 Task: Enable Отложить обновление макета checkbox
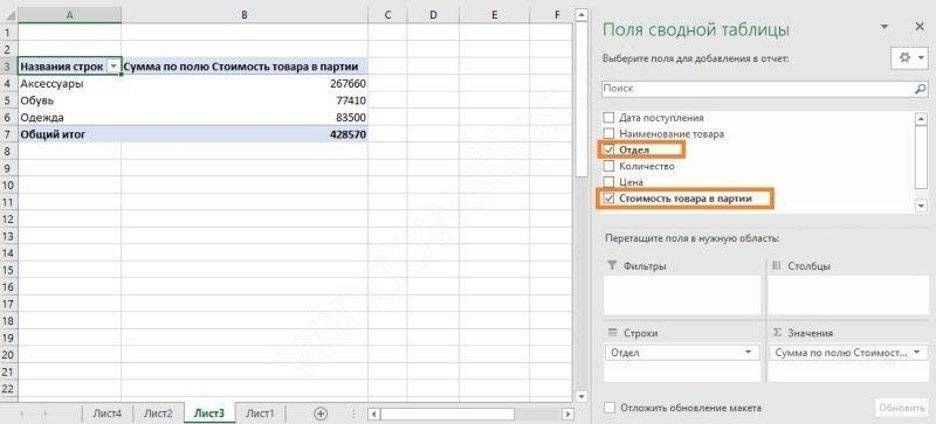(x=610, y=408)
